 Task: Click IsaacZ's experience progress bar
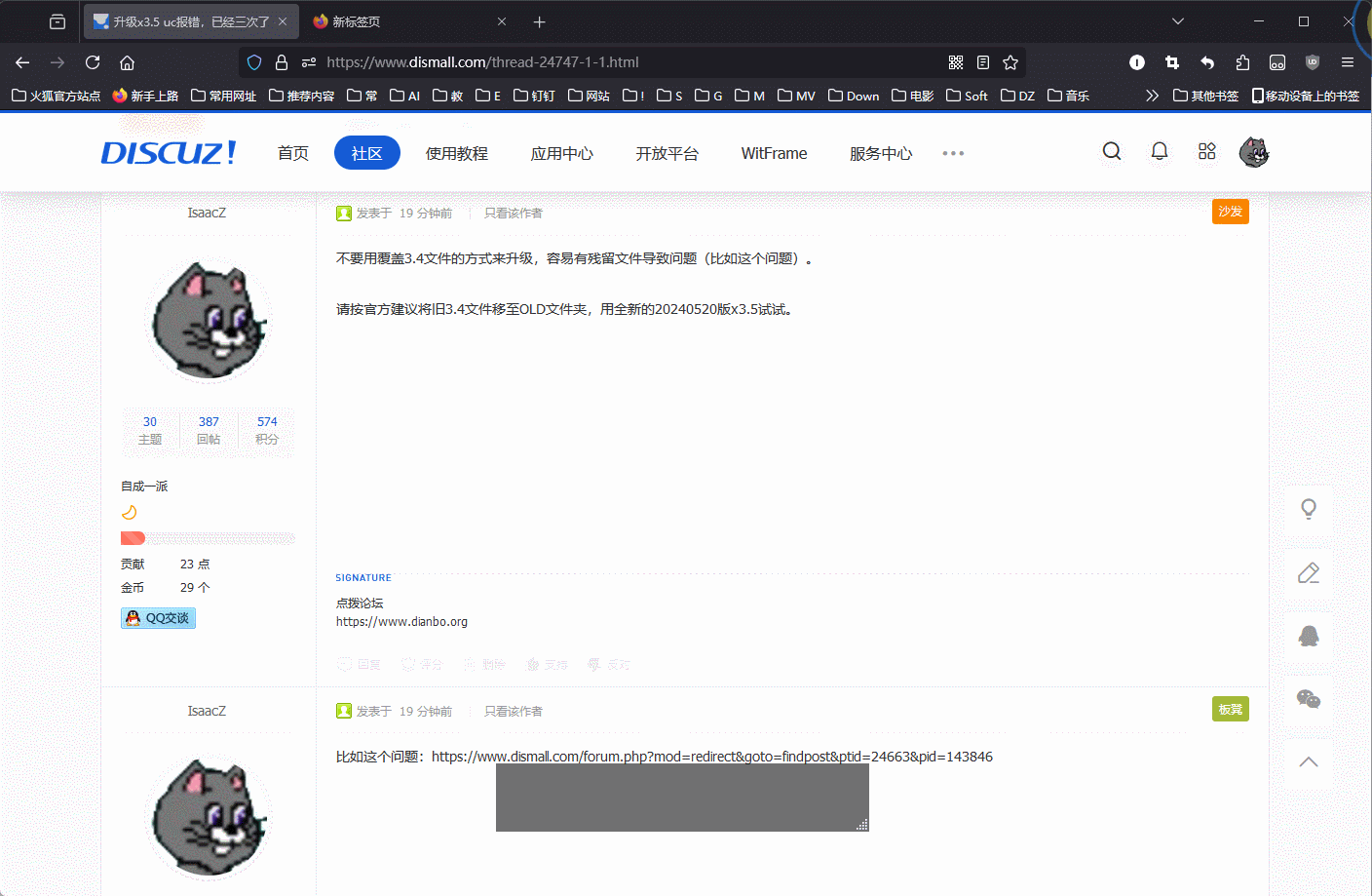208,537
